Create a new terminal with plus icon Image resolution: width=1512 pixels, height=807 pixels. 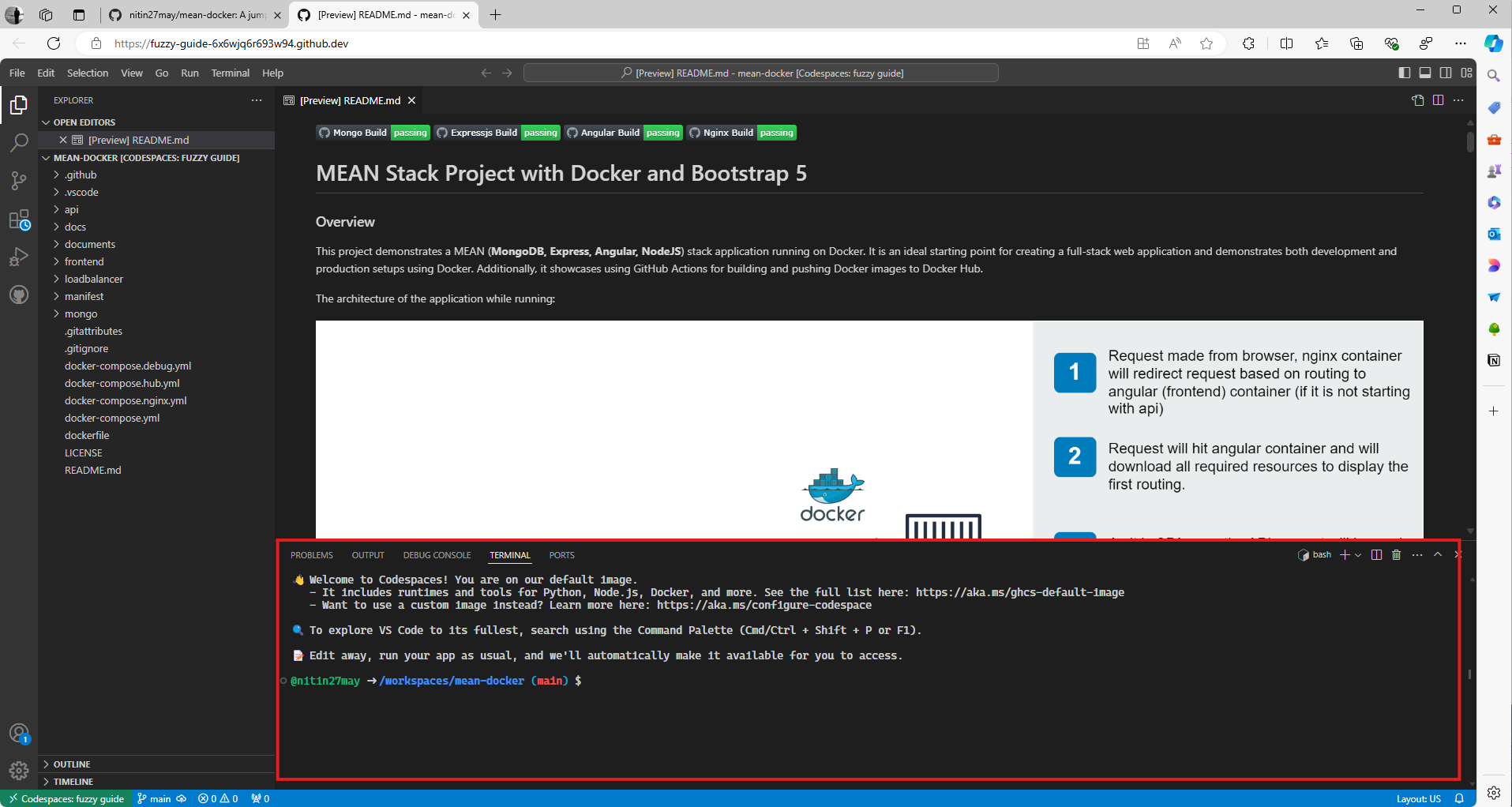pos(1345,555)
